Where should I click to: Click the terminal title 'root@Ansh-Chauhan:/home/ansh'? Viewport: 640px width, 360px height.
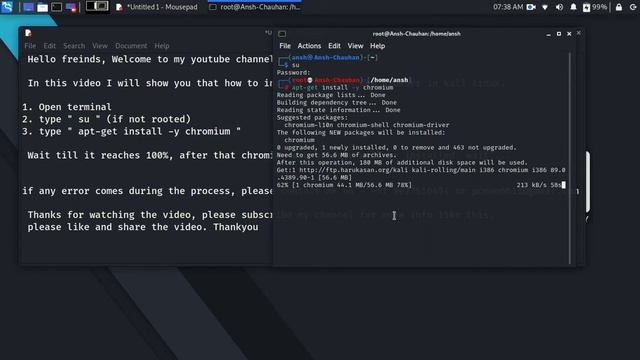[x=416, y=34]
